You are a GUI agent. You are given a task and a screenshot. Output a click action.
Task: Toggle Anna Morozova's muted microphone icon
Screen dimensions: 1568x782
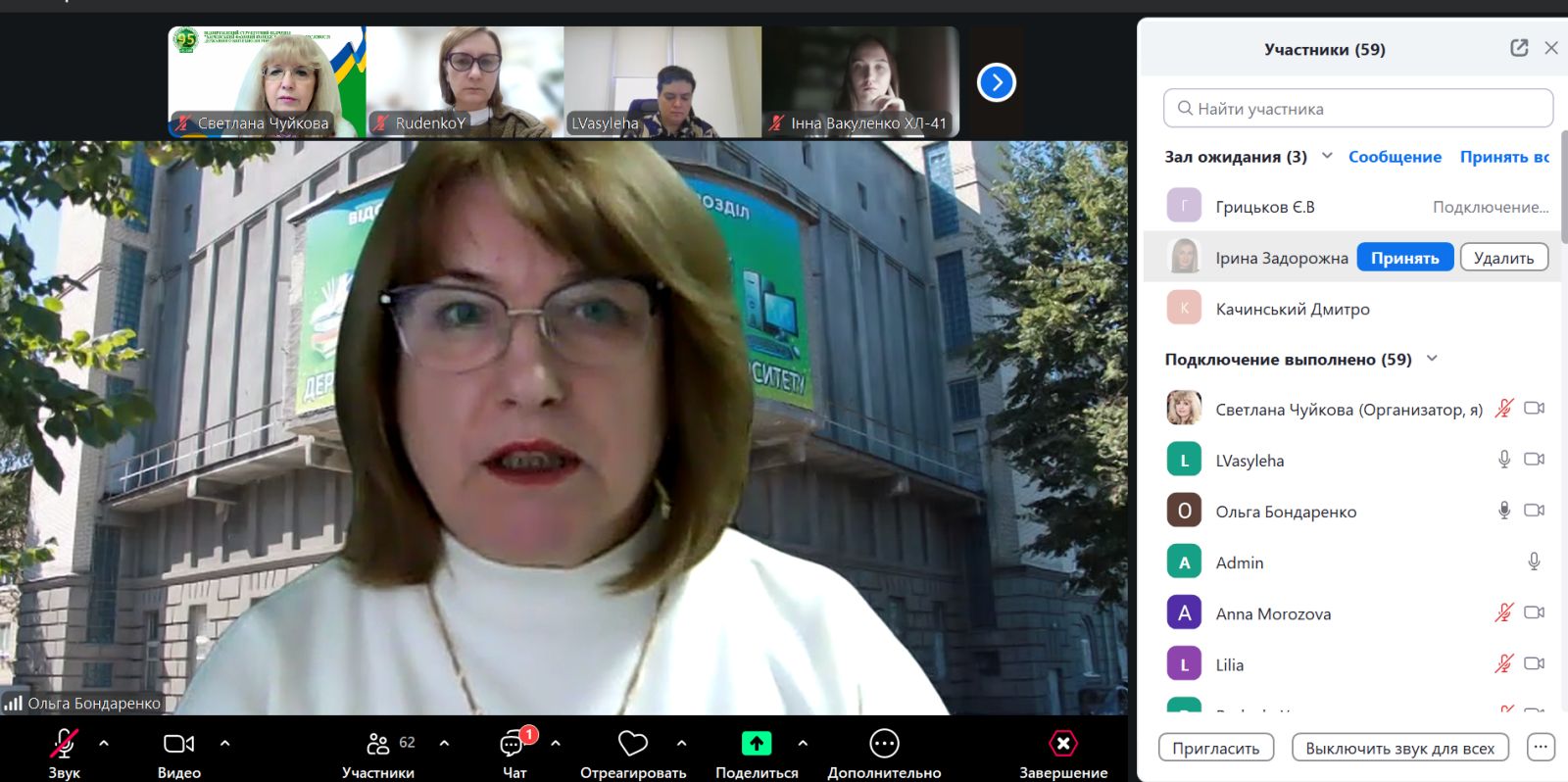(1503, 612)
